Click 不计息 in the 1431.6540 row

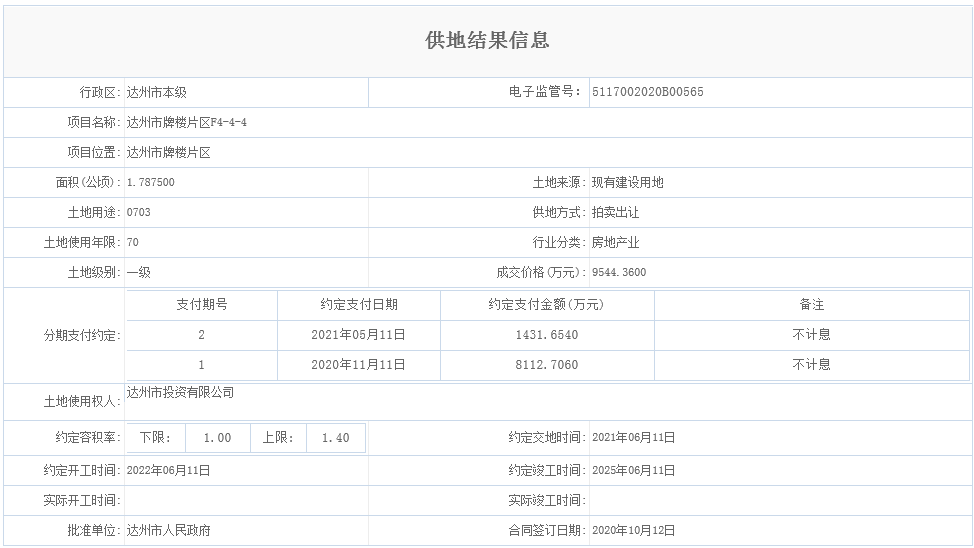point(811,335)
